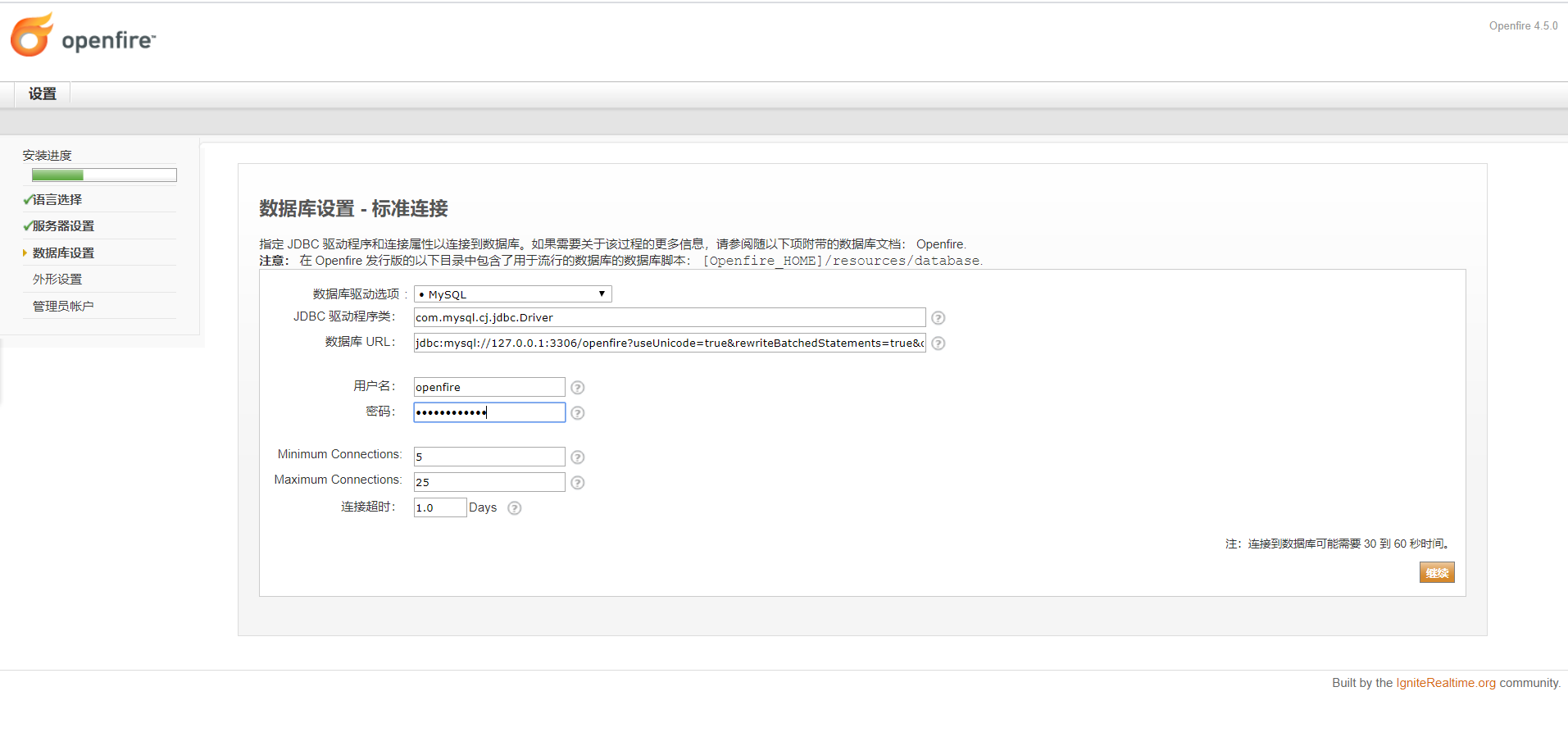This screenshot has width=1568, height=737.
Task: Open the 设置 tab
Action: 43,93
